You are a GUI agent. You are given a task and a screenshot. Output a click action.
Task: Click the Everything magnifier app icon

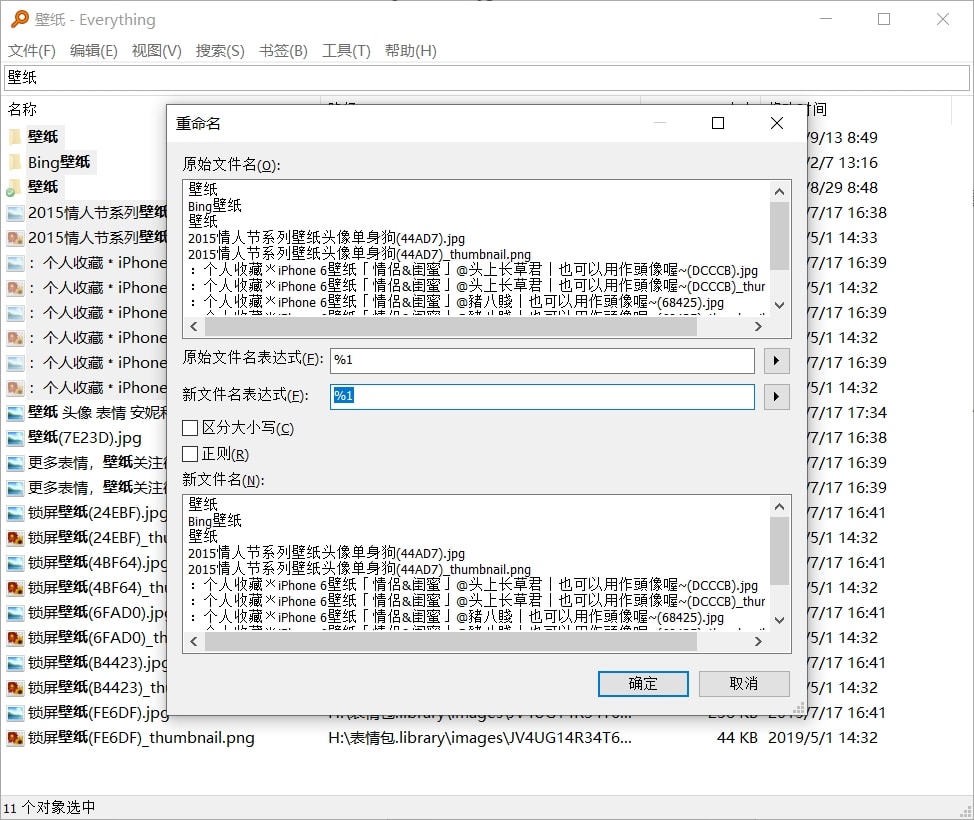18,19
